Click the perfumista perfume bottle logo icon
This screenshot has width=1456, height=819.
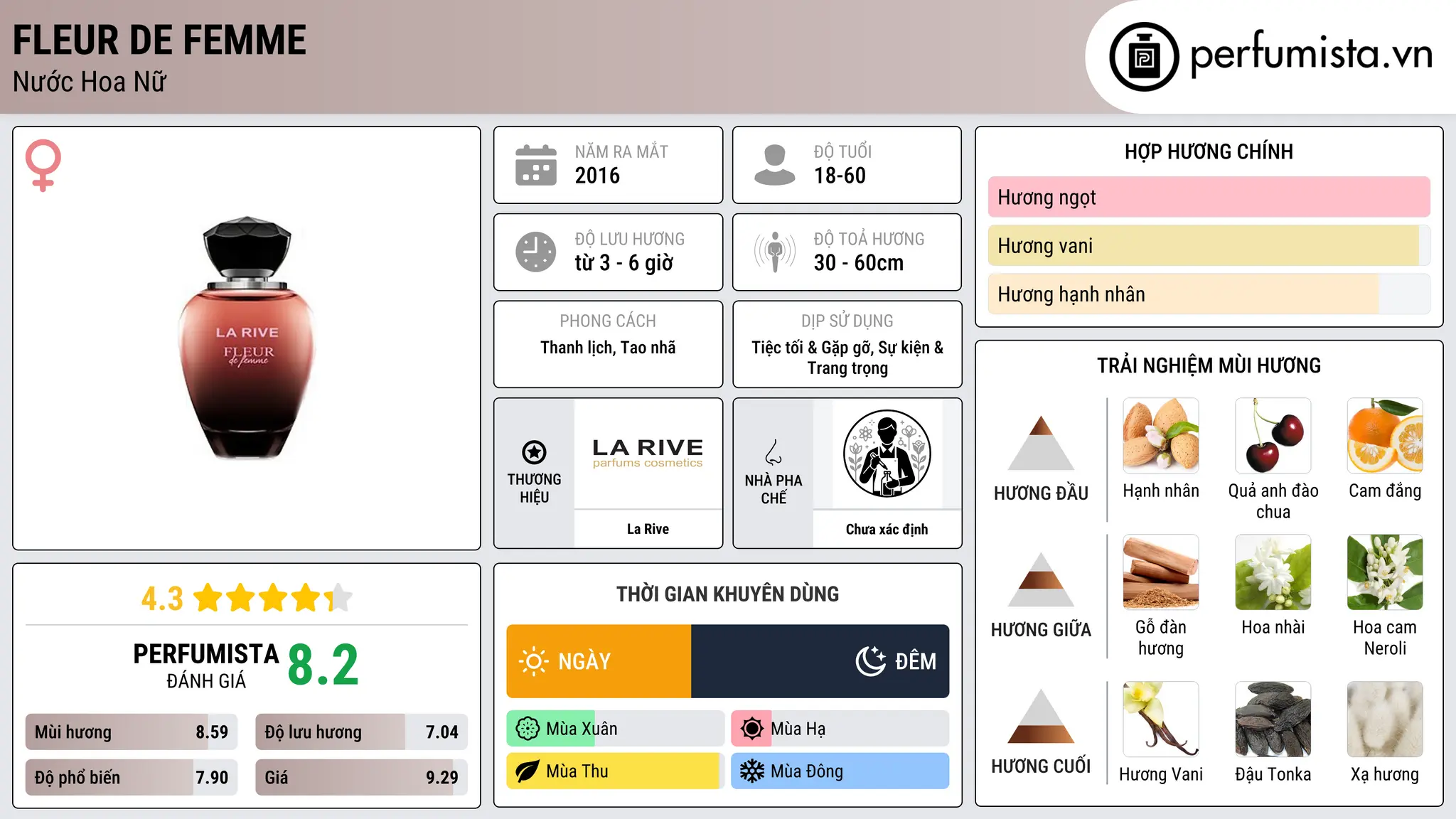(x=1144, y=57)
